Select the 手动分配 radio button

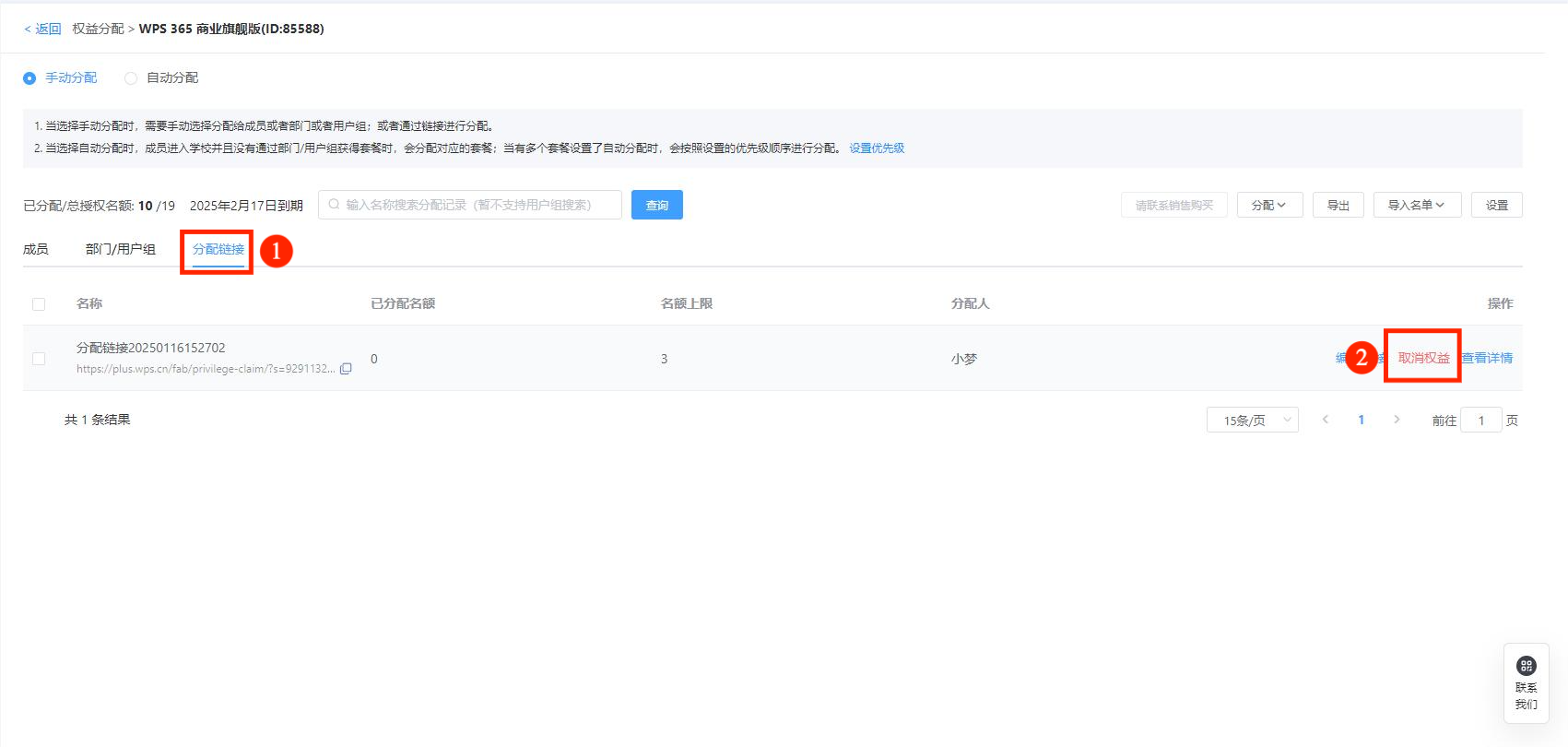point(29,78)
